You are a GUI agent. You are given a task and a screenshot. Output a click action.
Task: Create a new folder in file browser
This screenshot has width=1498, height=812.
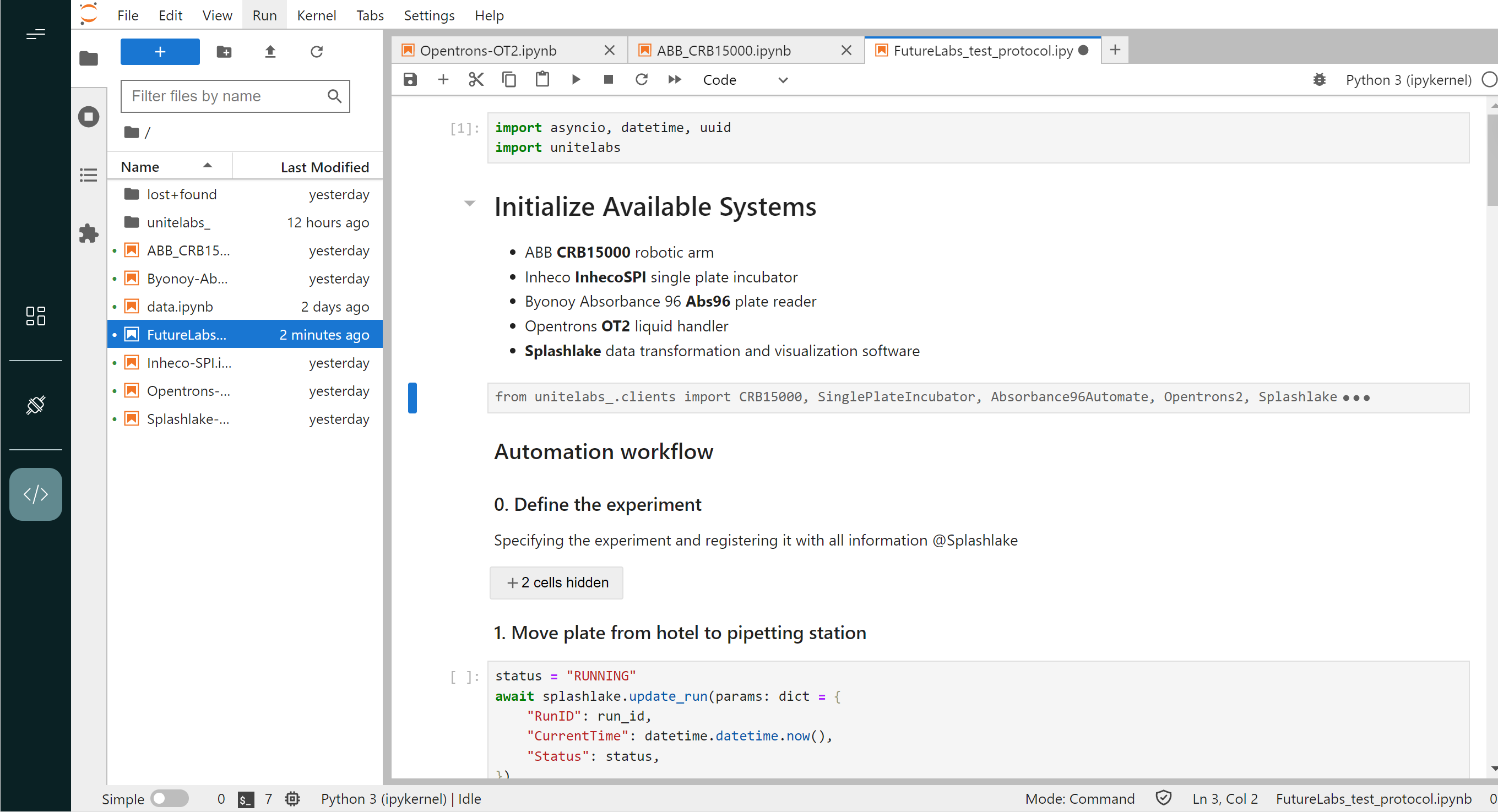point(224,52)
